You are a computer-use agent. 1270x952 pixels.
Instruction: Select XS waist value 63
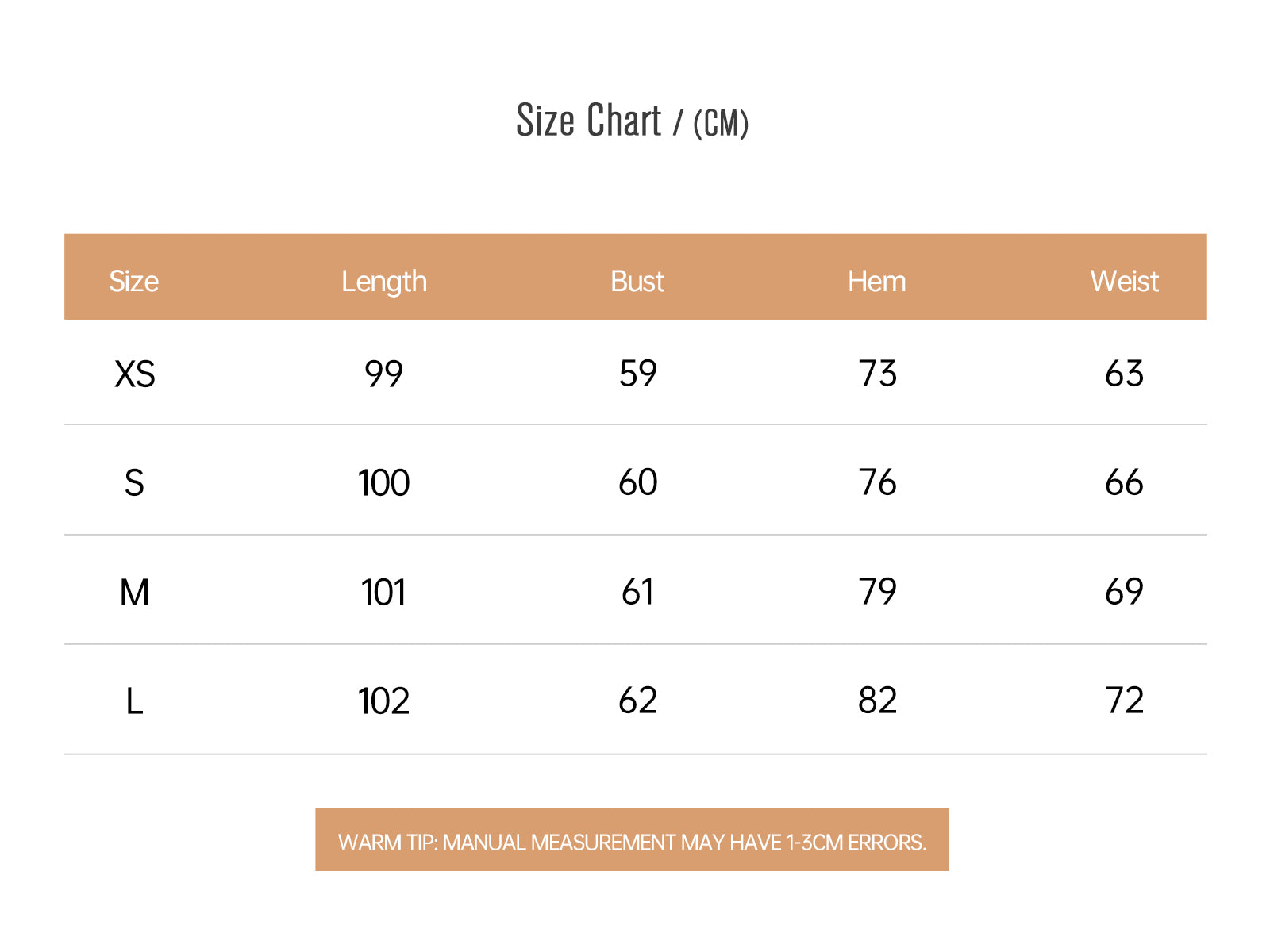point(1125,374)
